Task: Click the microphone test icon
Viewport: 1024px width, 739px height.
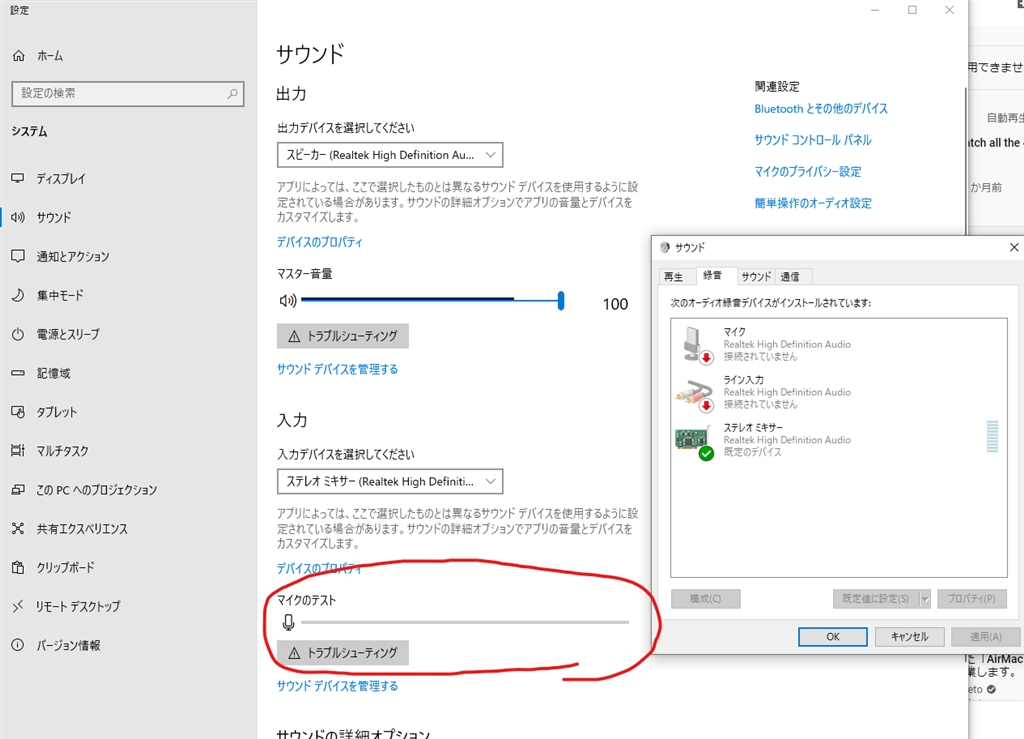Action: 288,622
